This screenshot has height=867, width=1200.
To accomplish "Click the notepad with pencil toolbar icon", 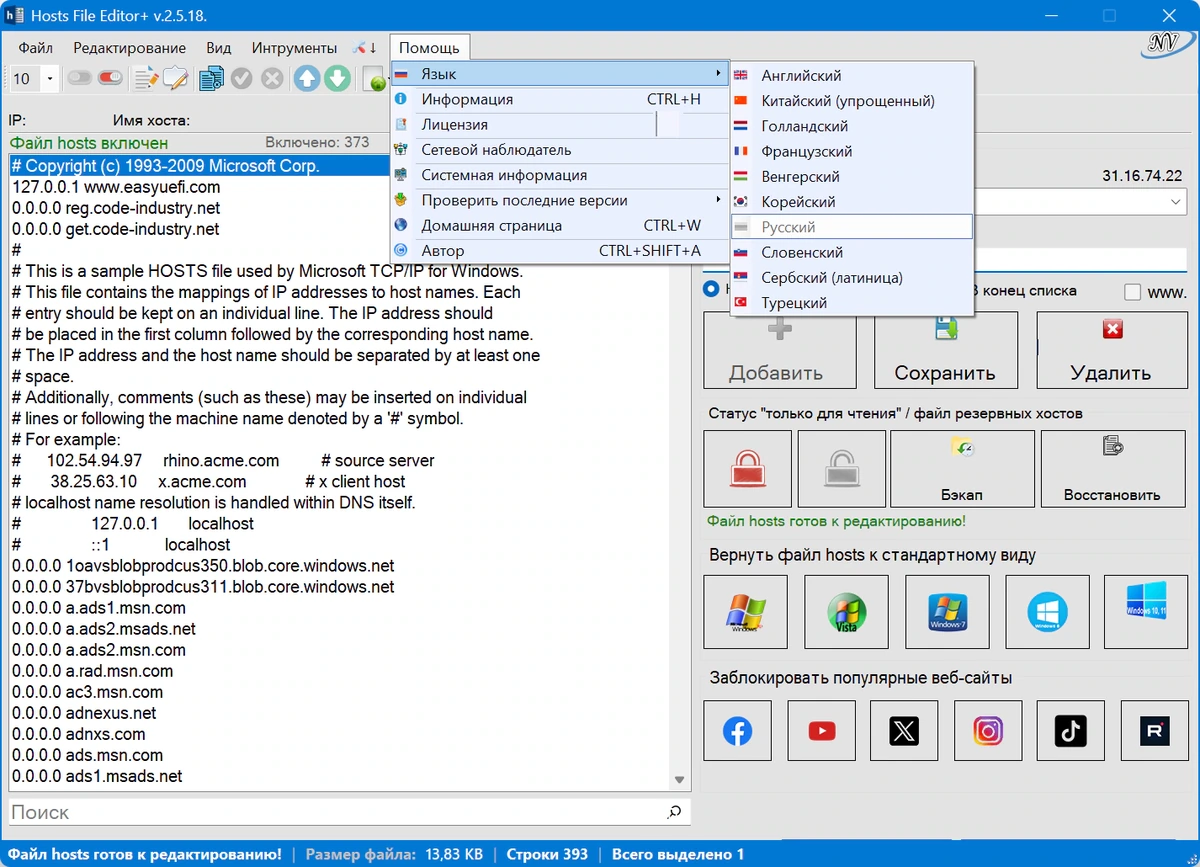I will coord(175,78).
